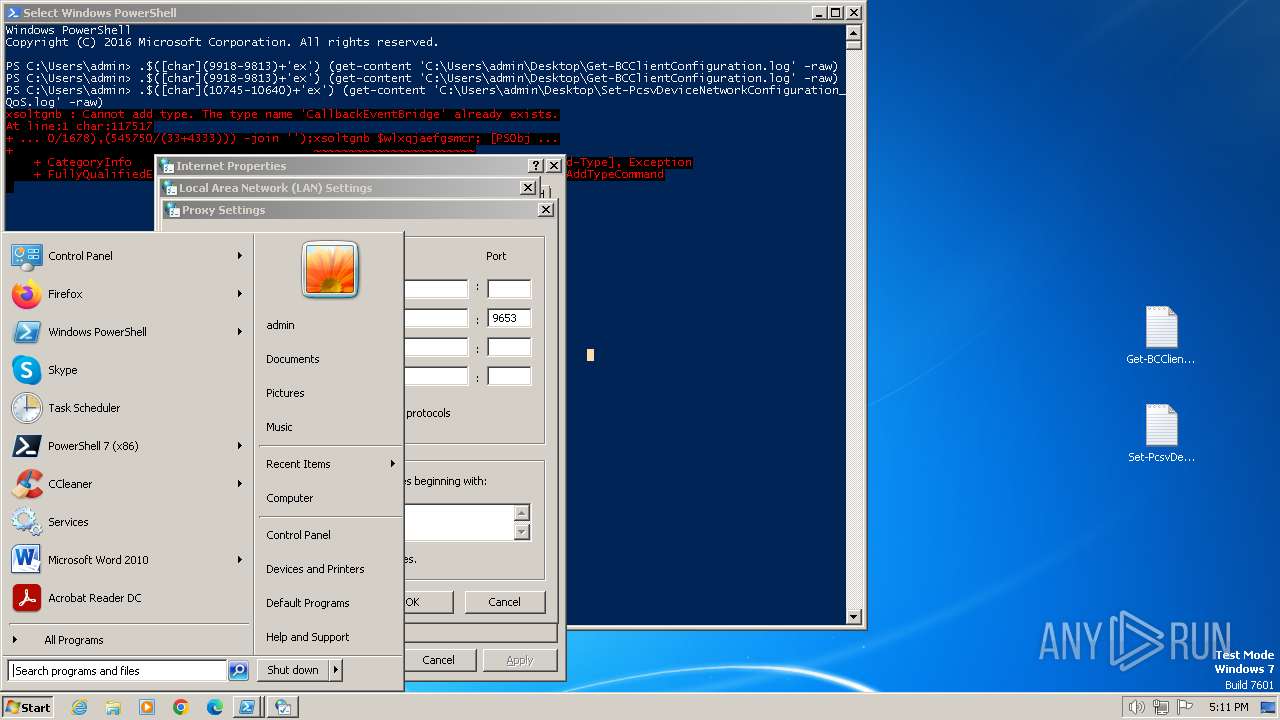Open Documents from Start menu
The height and width of the screenshot is (720, 1280).
(x=293, y=359)
